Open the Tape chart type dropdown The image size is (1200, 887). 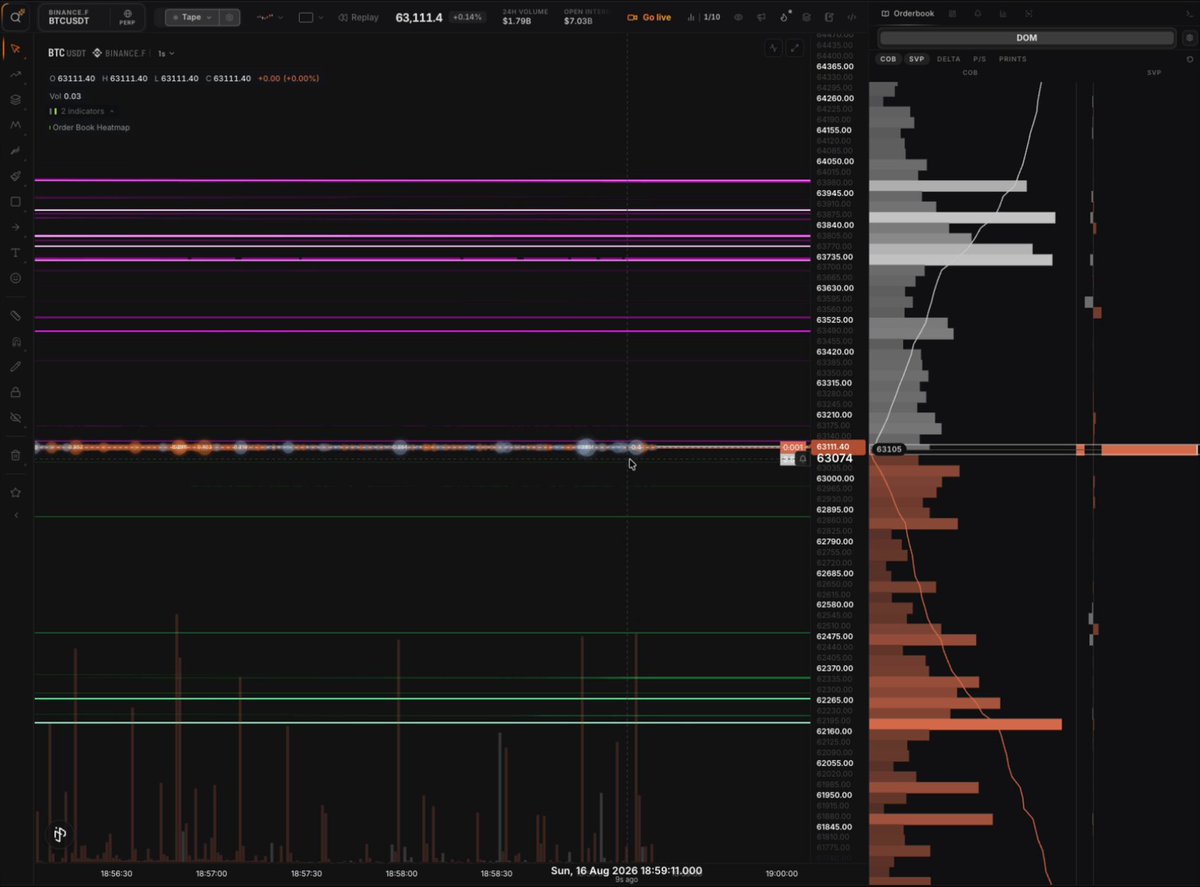pos(192,17)
